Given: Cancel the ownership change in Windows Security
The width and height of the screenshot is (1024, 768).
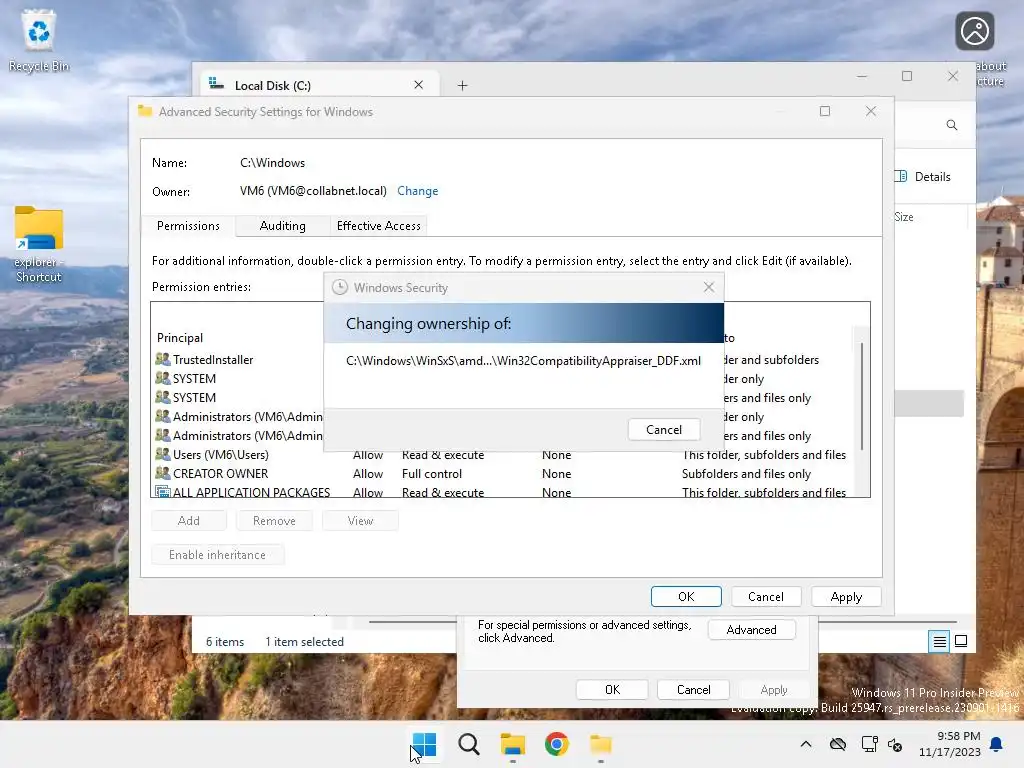Looking at the screenshot, I should pos(664,429).
